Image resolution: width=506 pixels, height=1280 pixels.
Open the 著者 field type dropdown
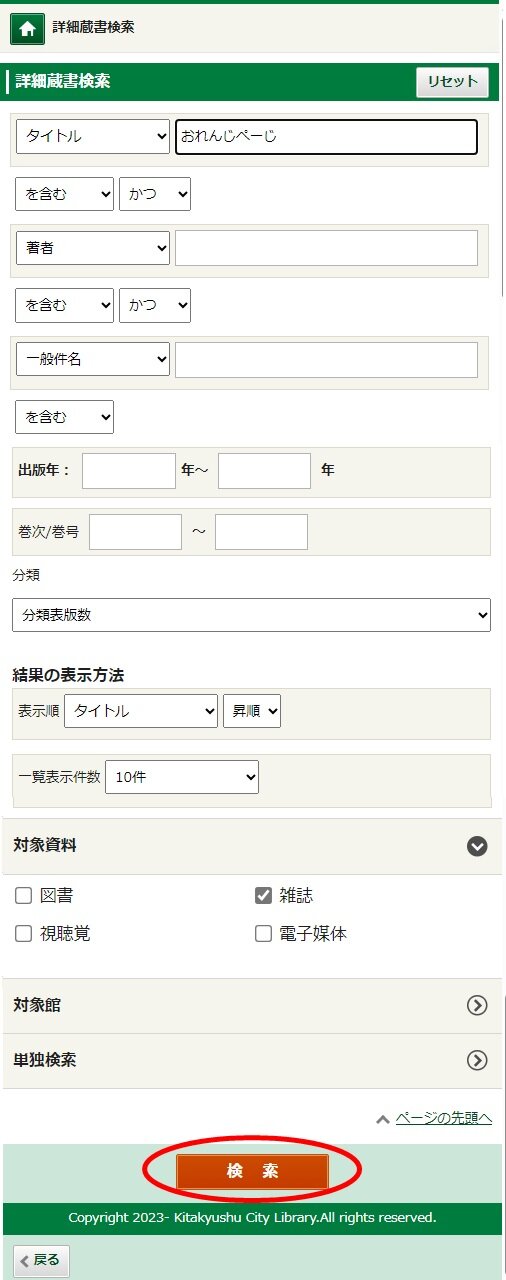click(93, 248)
